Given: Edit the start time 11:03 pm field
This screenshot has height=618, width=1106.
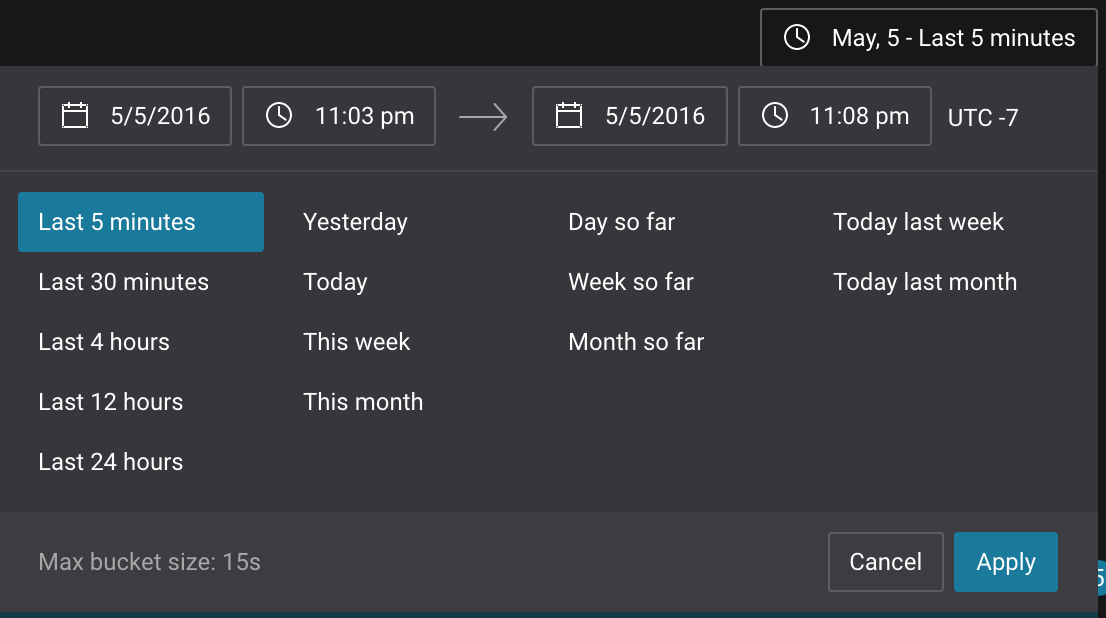Looking at the screenshot, I should [x=363, y=116].
